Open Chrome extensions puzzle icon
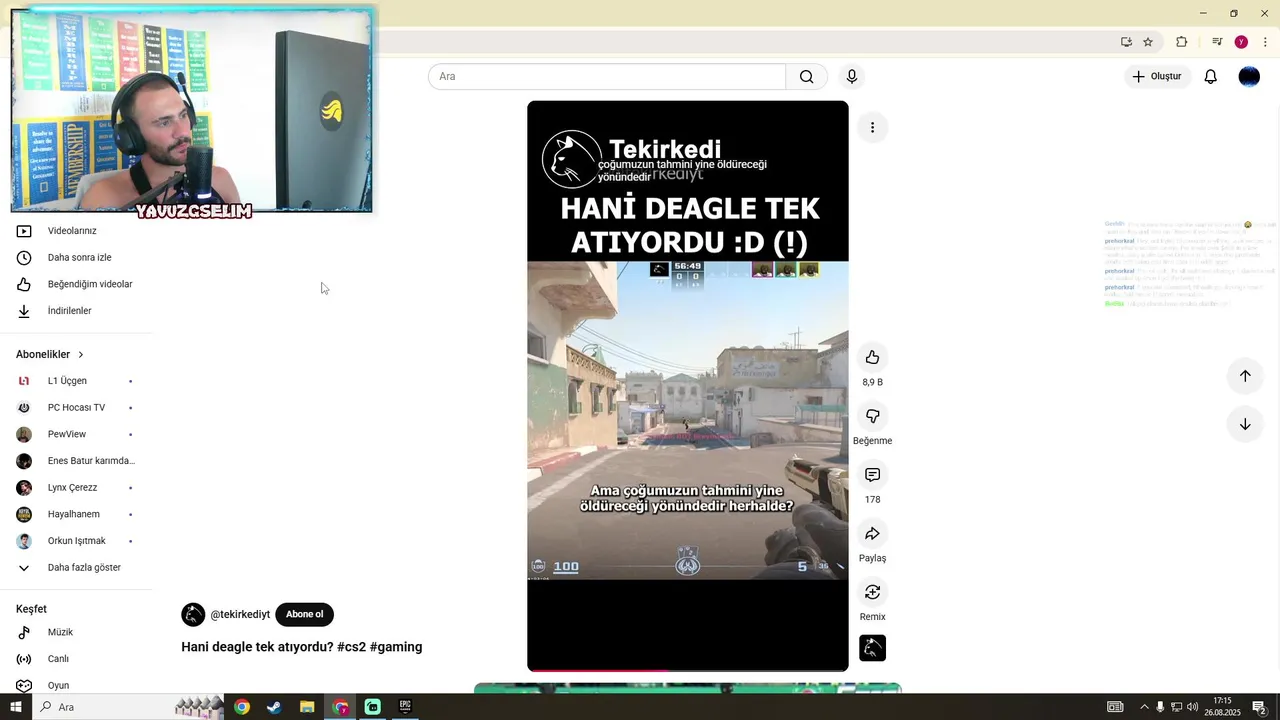This screenshot has height=720, width=1280. coord(1182,42)
